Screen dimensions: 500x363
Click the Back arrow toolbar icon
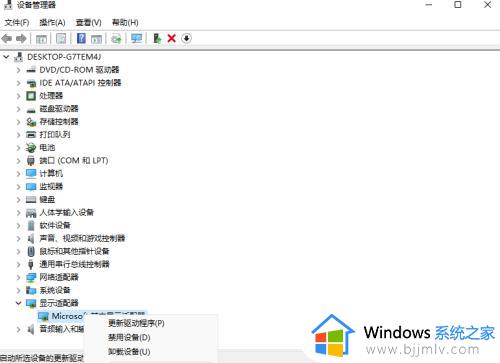click(7, 39)
